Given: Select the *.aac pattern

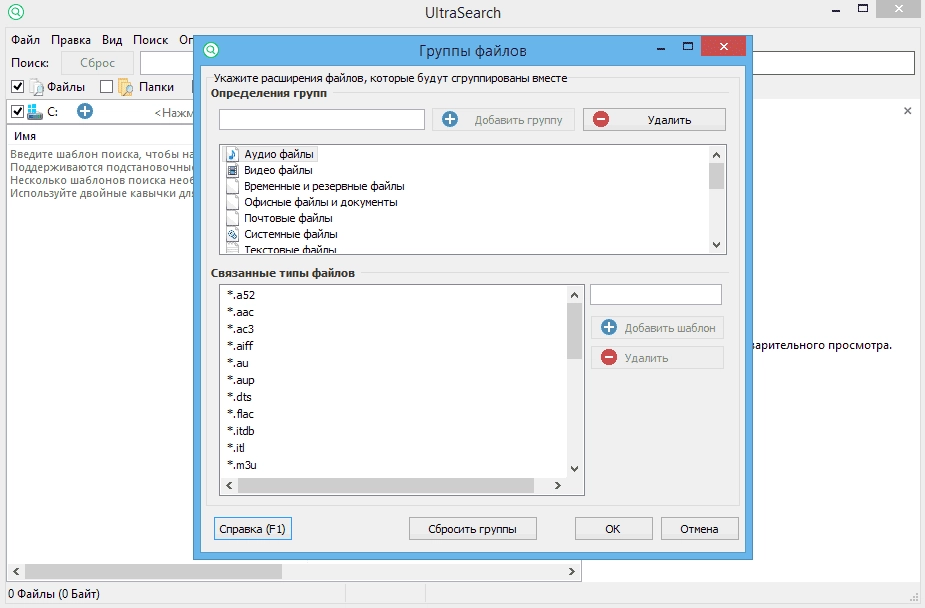Looking at the screenshot, I should pos(241,312).
